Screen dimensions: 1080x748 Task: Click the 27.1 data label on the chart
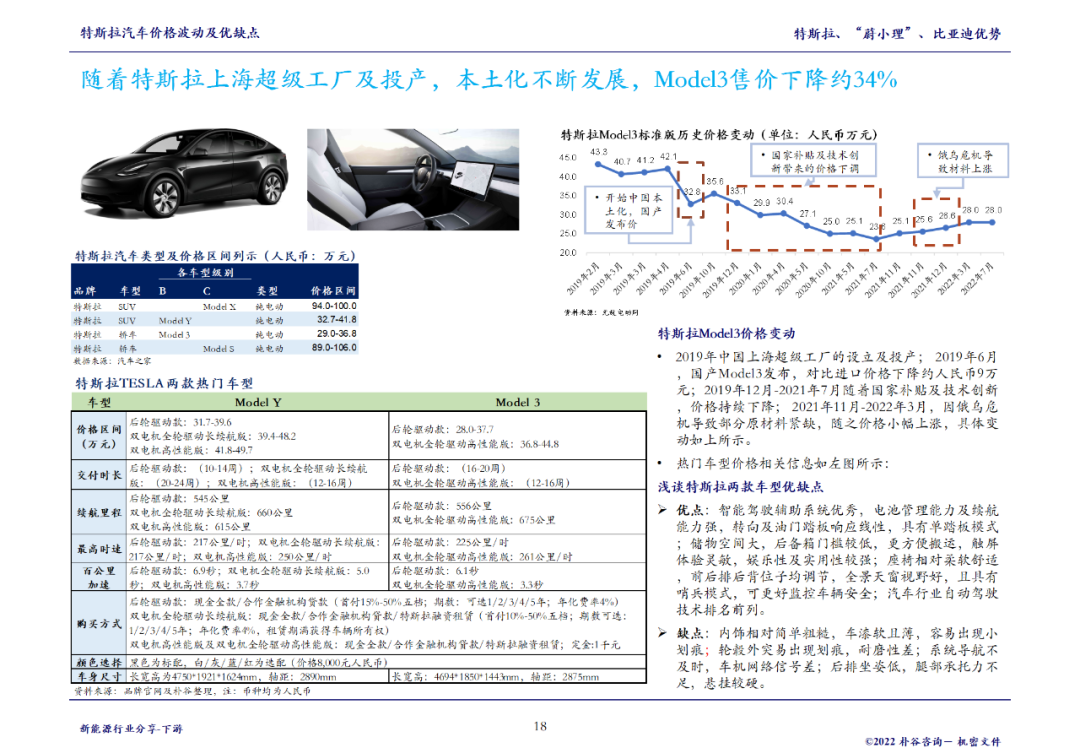pyautogui.click(x=808, y=214)
